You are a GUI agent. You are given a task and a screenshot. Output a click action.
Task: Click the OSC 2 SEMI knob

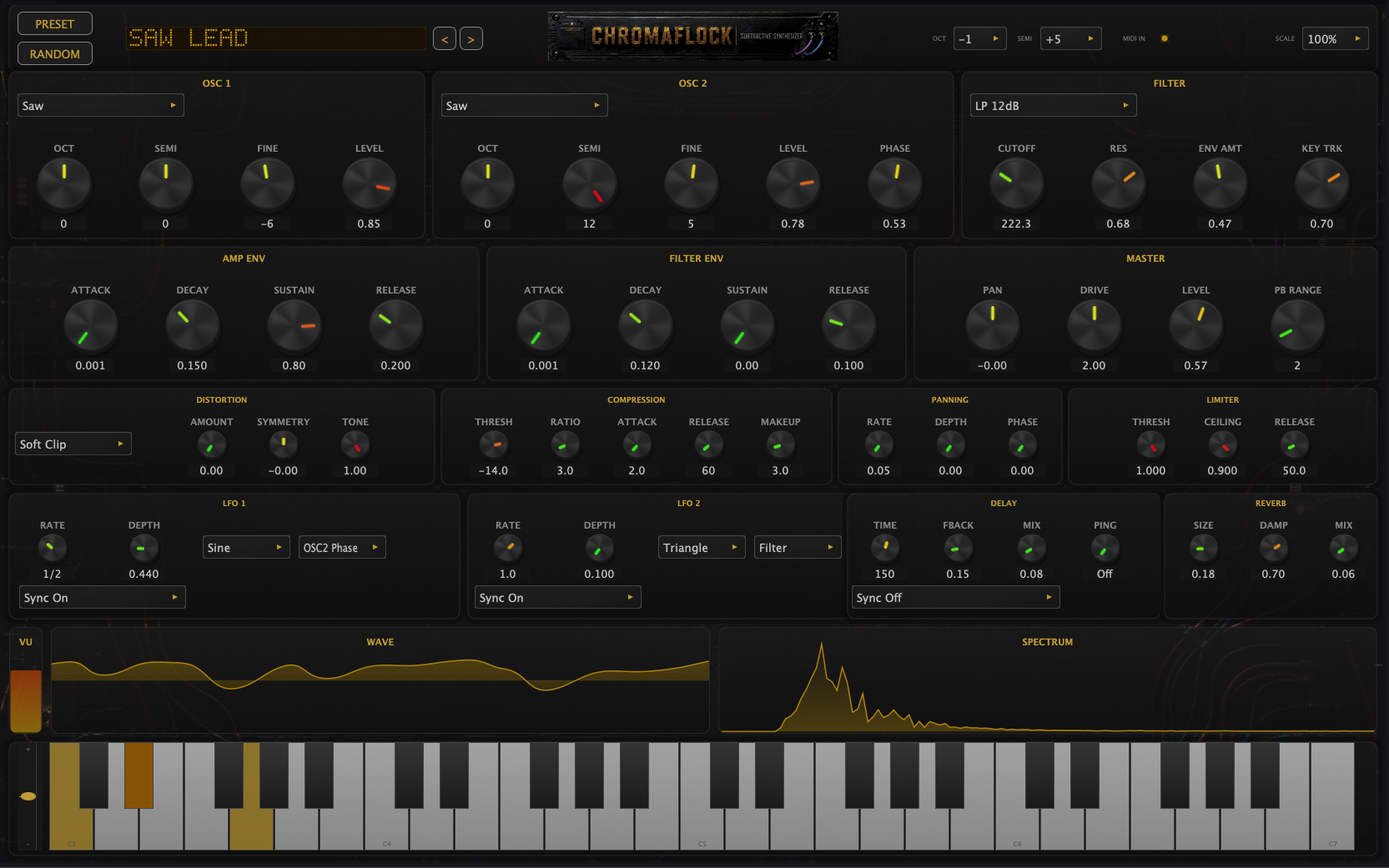[590, 183]
